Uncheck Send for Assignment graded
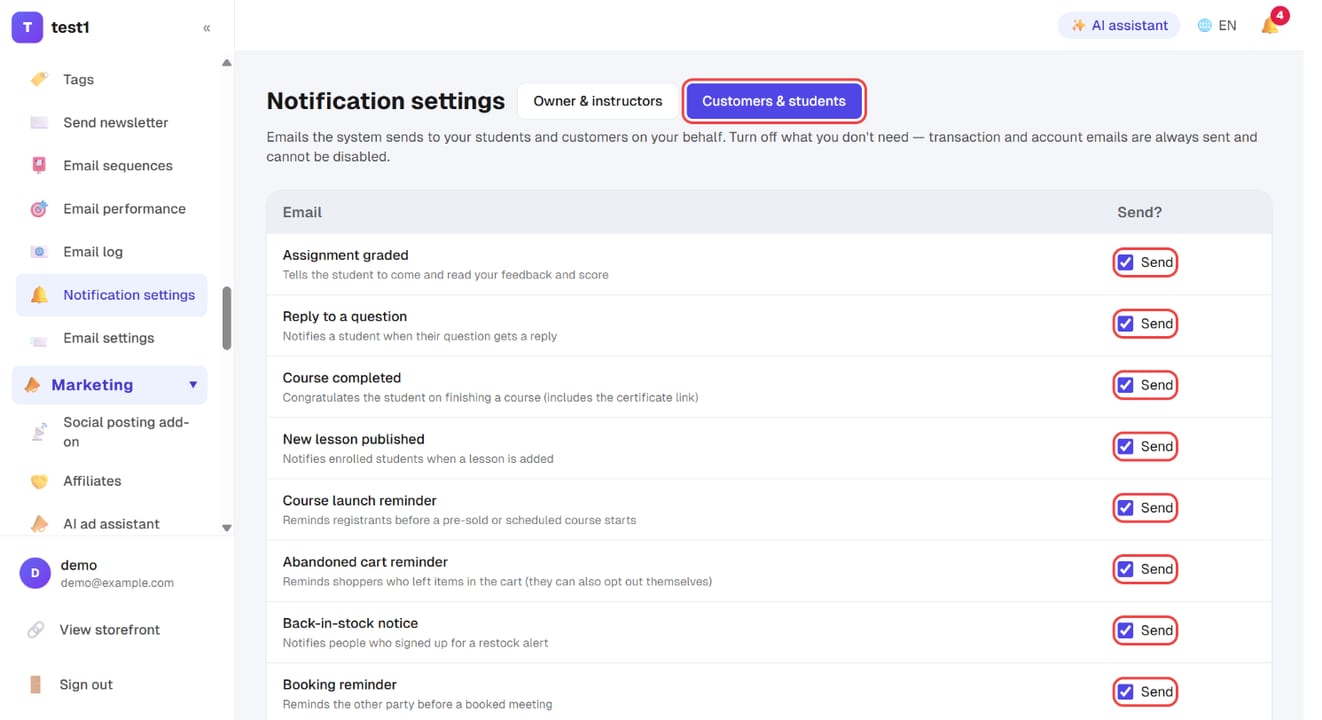 pos(1126,262)
